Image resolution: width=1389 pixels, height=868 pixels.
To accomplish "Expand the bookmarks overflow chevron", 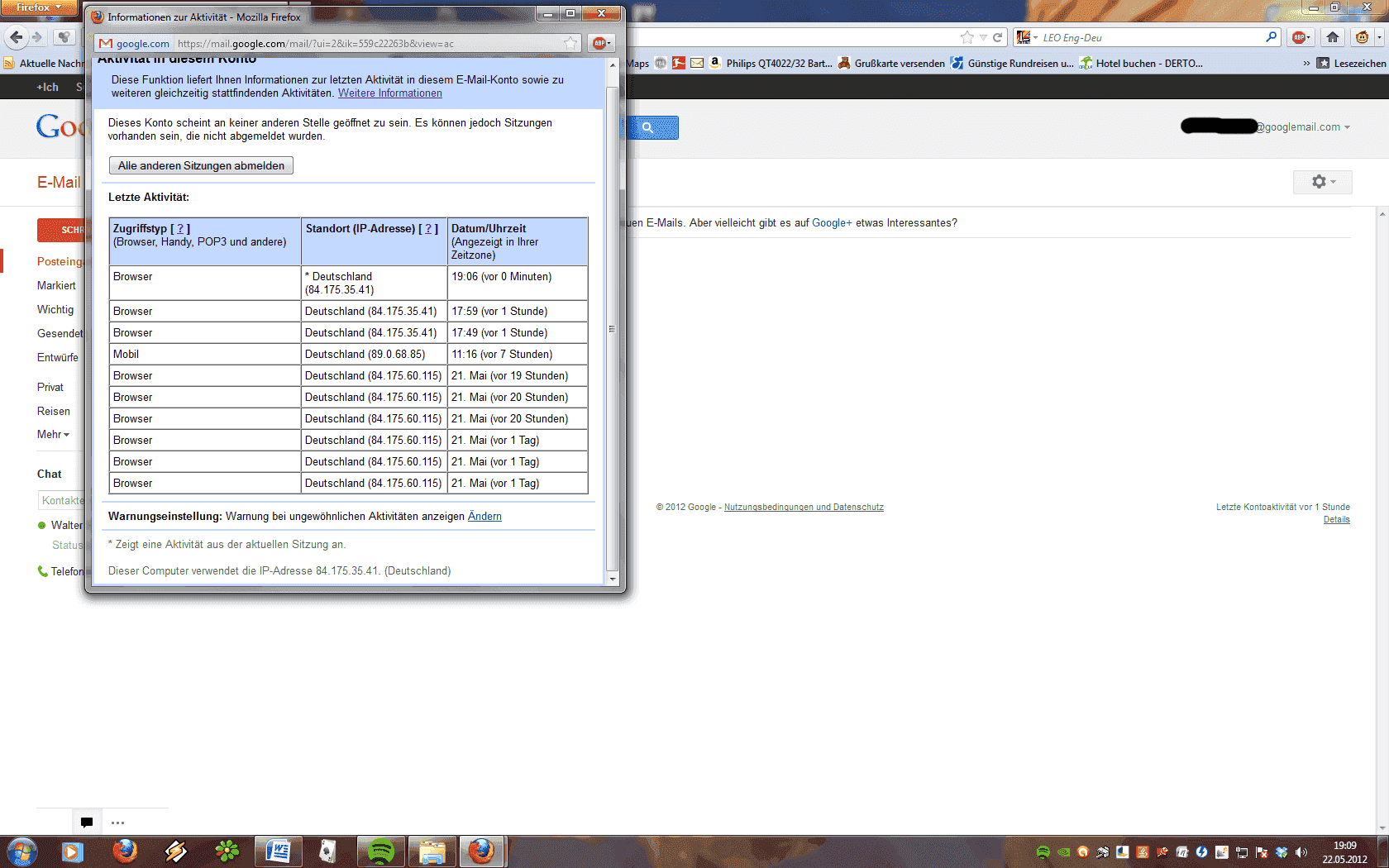I will coord(1306,63).
